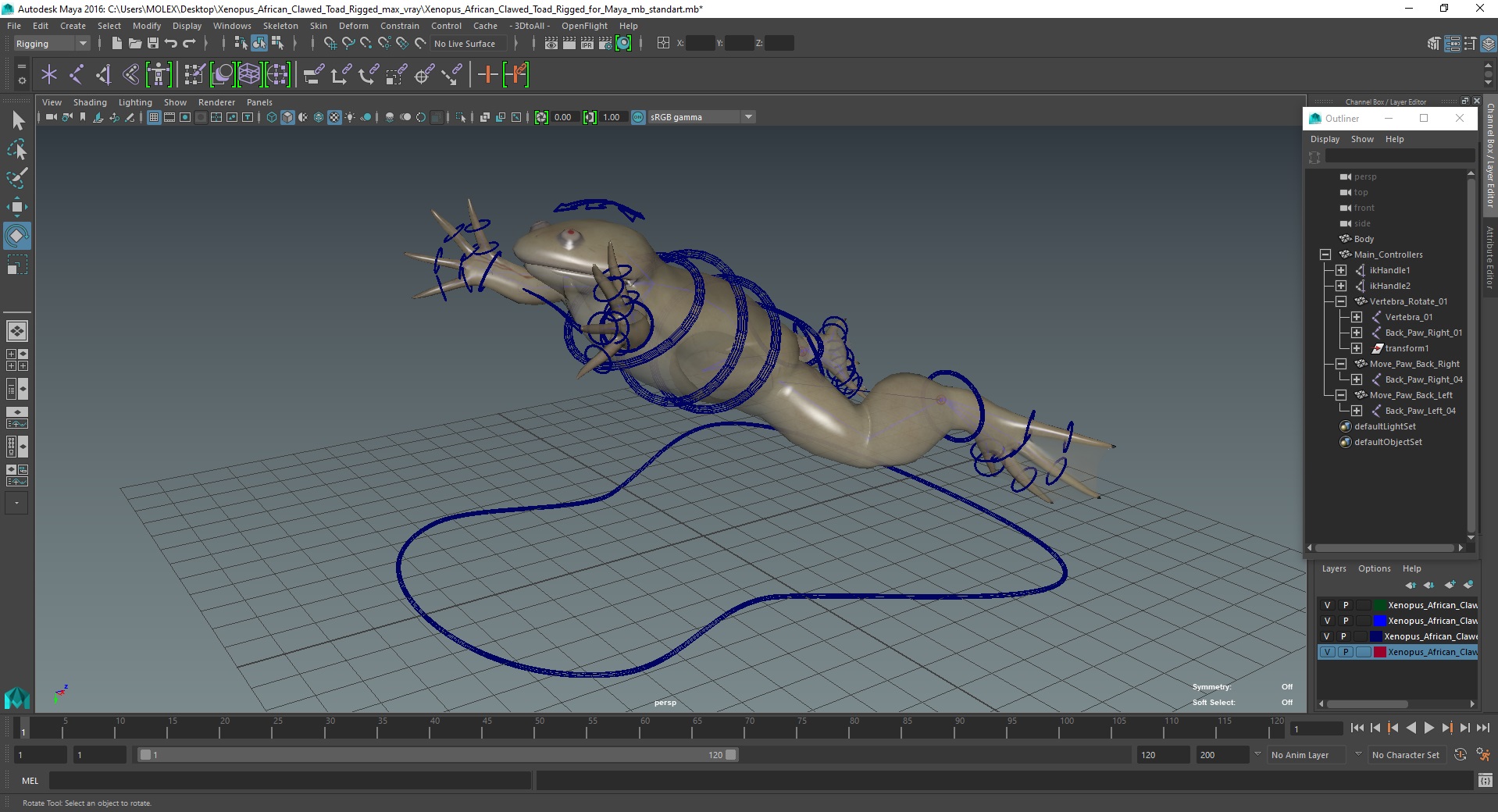Toggle visibility V of the green layer
This screenshot has width=1498, height=812.
click(x=1327, y=605)
